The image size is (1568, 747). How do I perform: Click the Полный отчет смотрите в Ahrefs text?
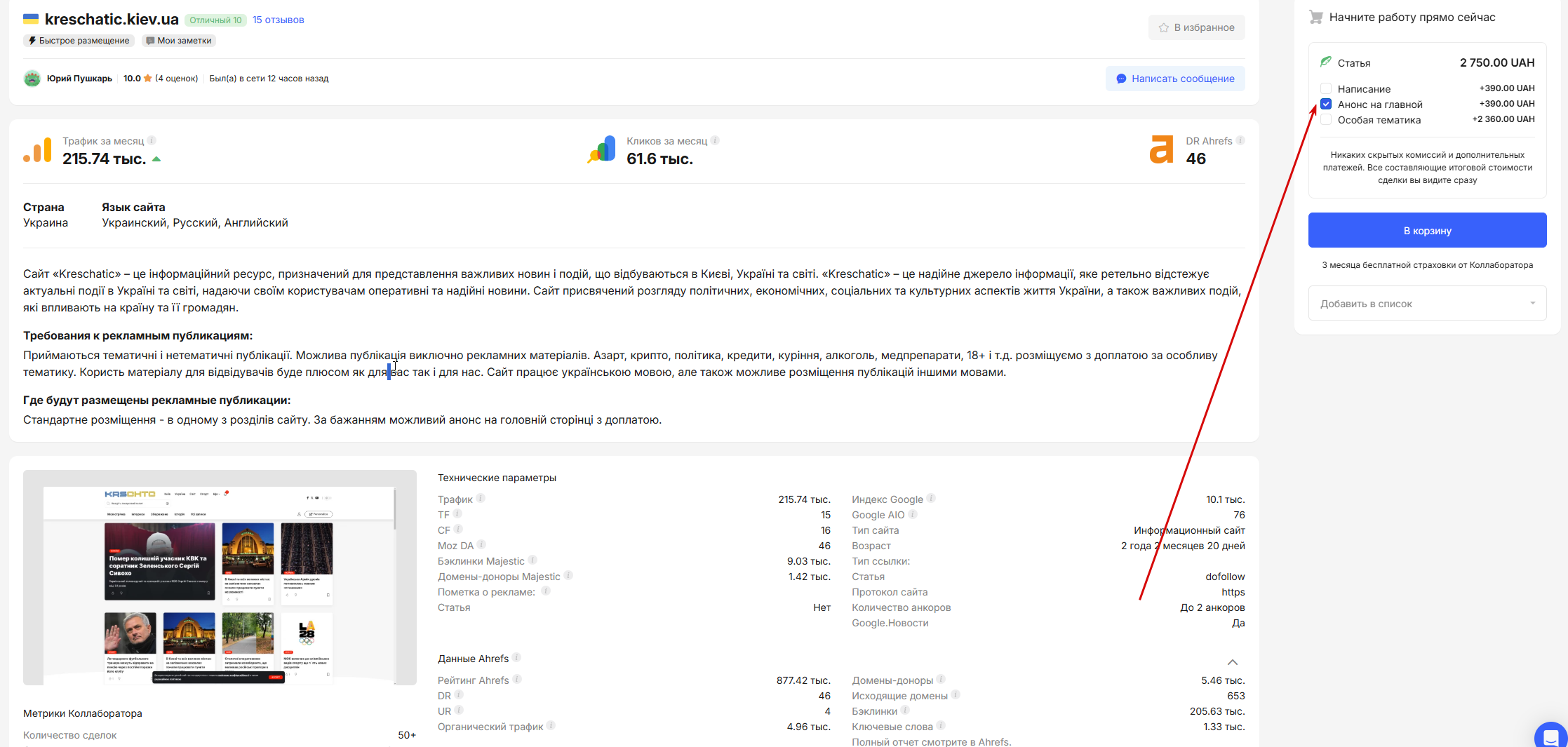[932, 741]
